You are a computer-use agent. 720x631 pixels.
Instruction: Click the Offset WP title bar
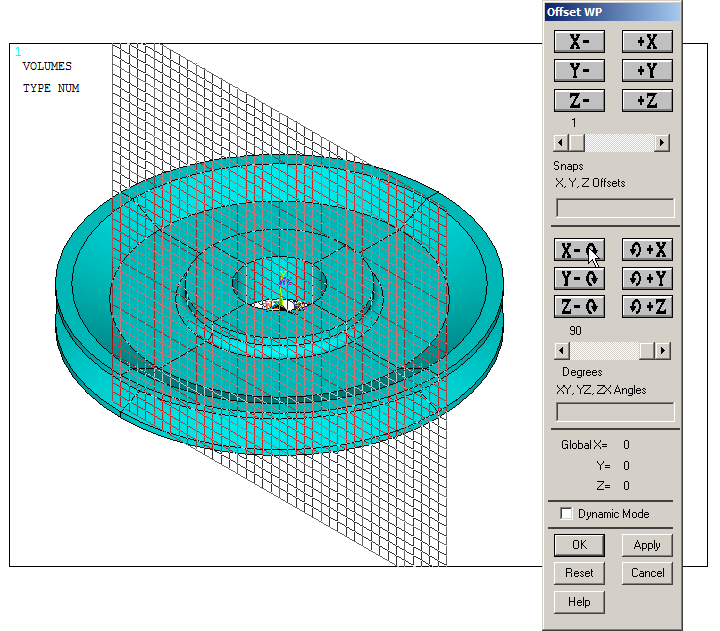(x=612, y=12)
